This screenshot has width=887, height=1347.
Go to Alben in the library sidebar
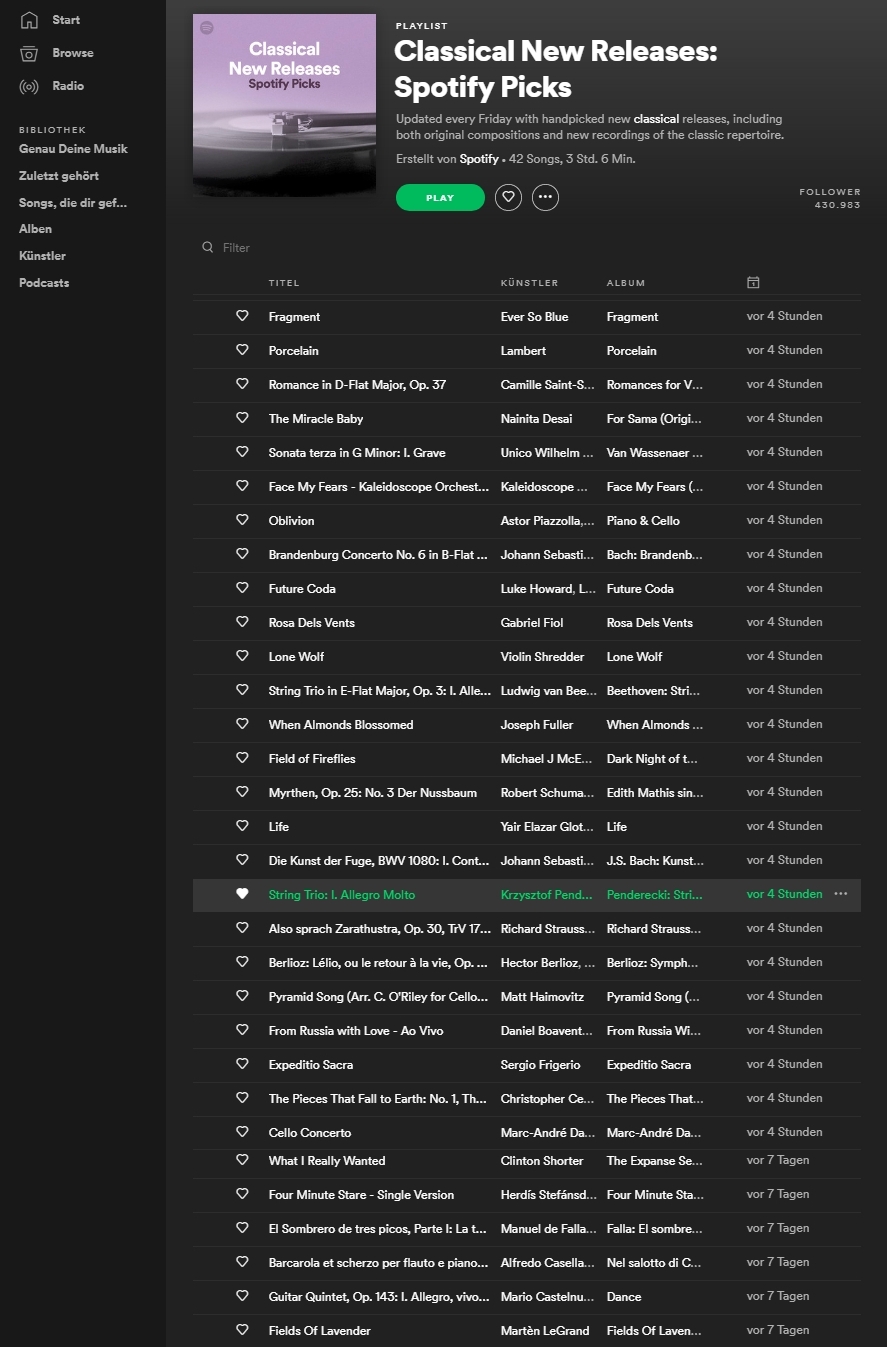(35, 229)
